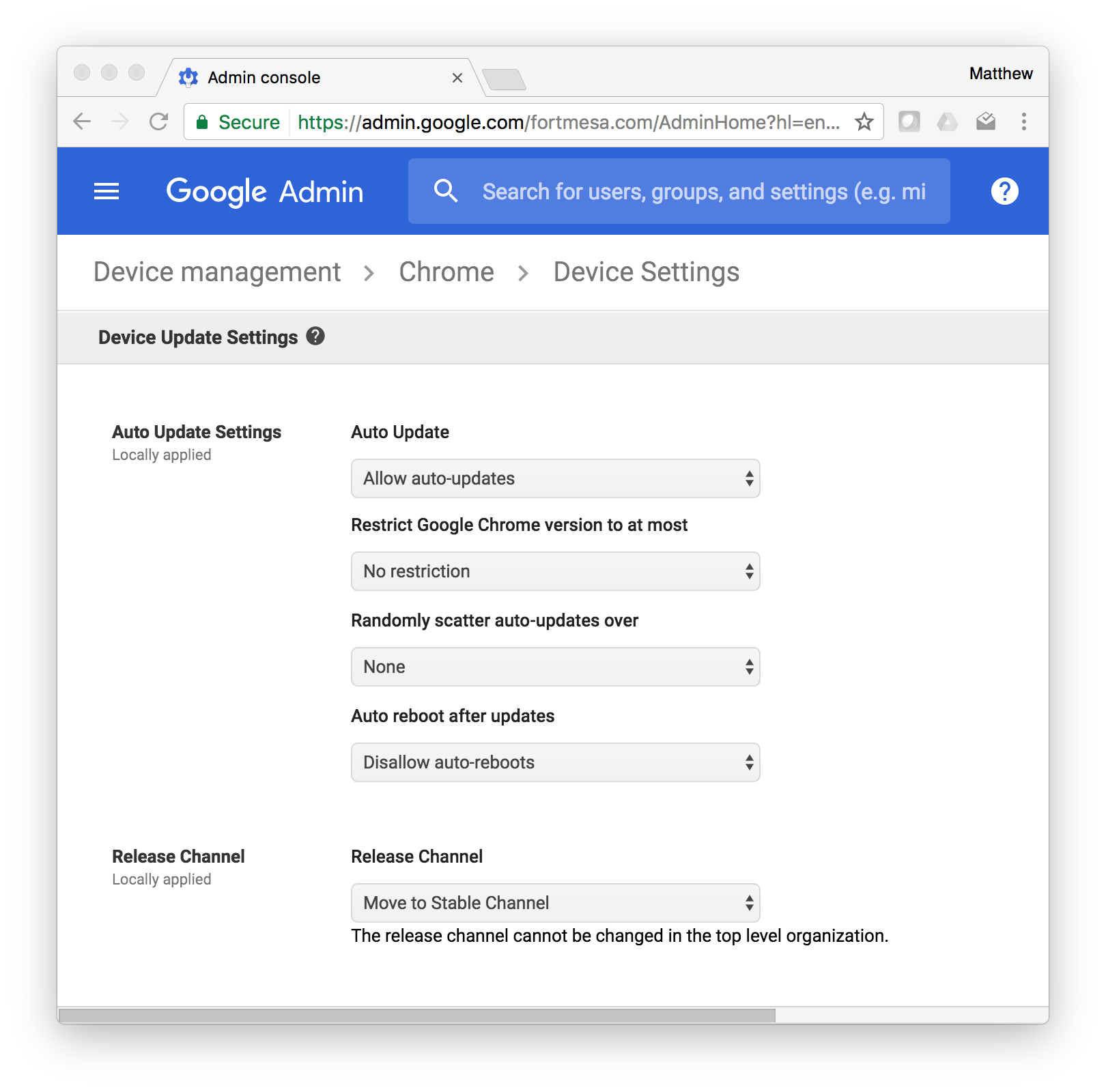Click the Admin console tab favicon

[x=188, y=77]
